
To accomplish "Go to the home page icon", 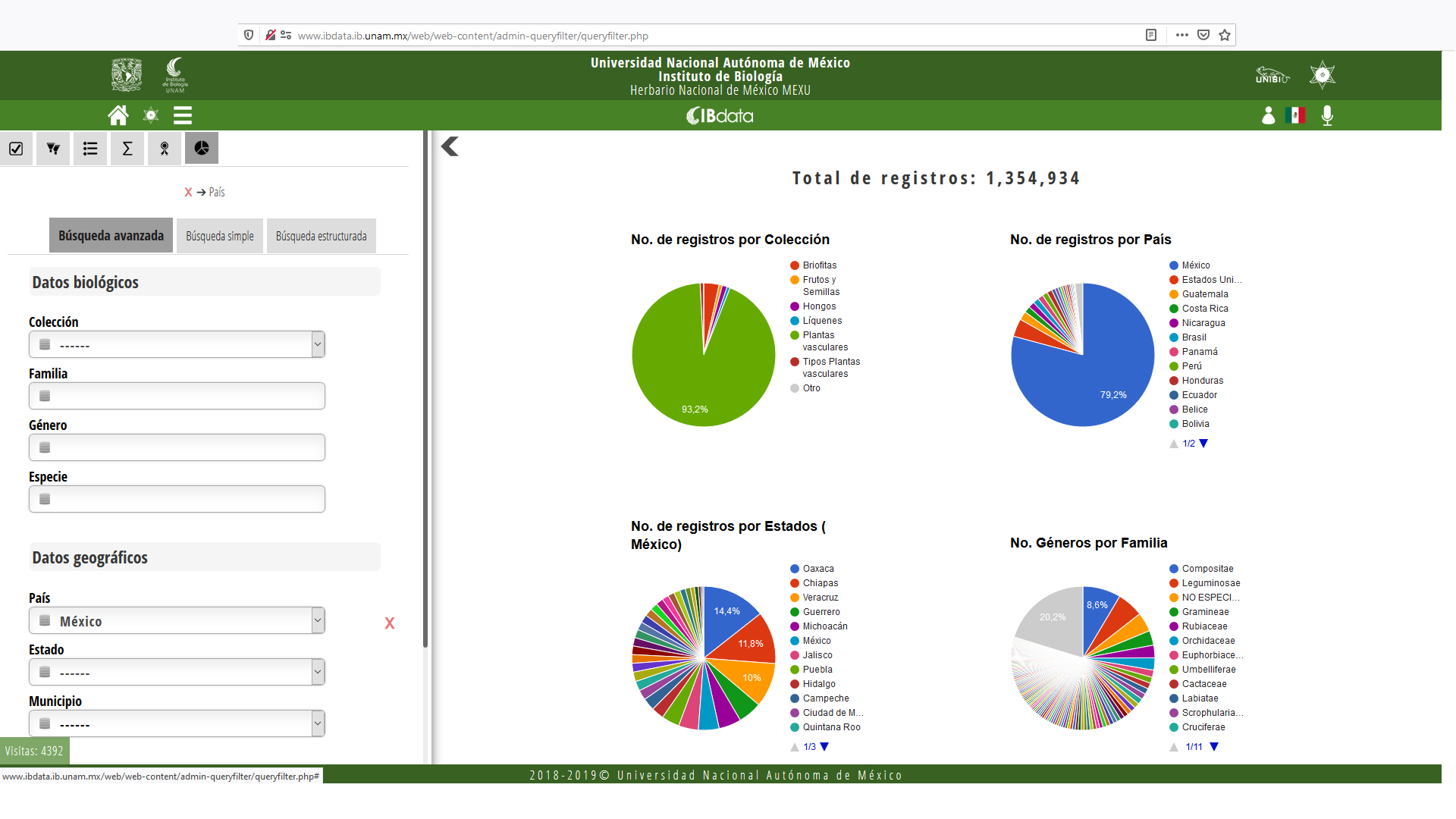I will (118, 115).
